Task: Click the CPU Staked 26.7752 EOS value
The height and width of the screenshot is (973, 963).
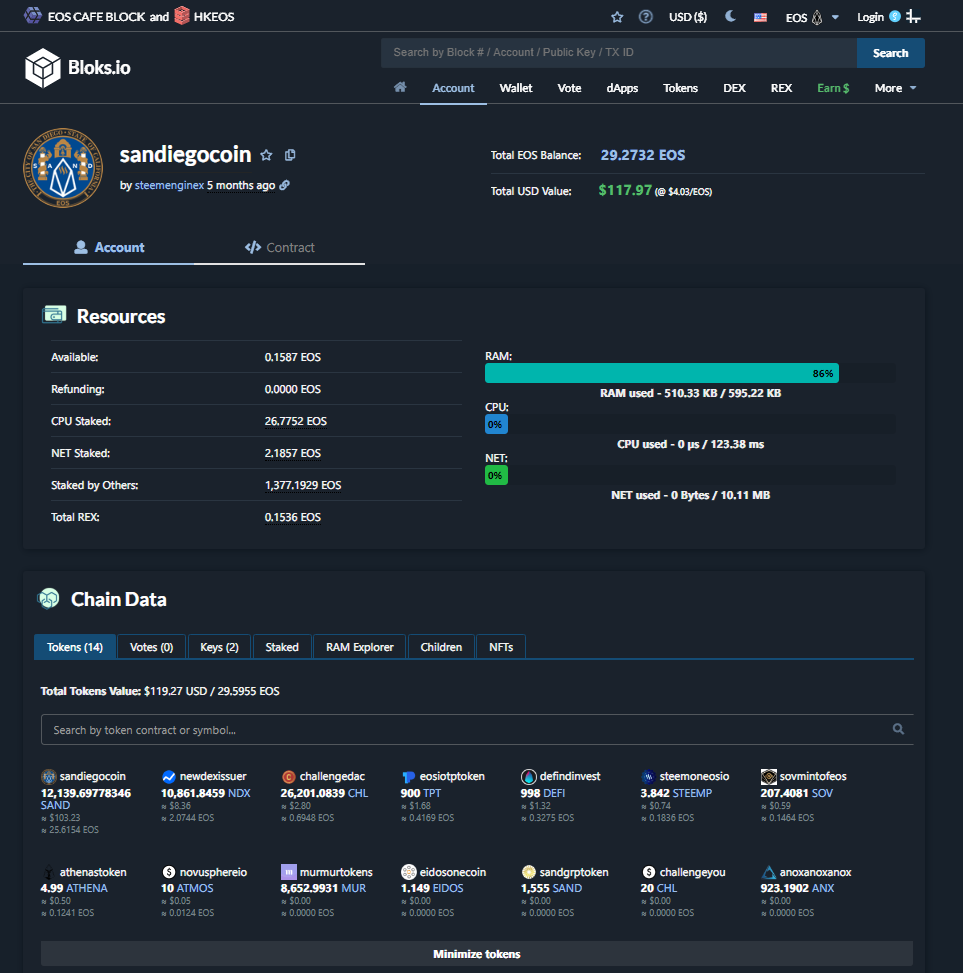Action: [295, 421]
